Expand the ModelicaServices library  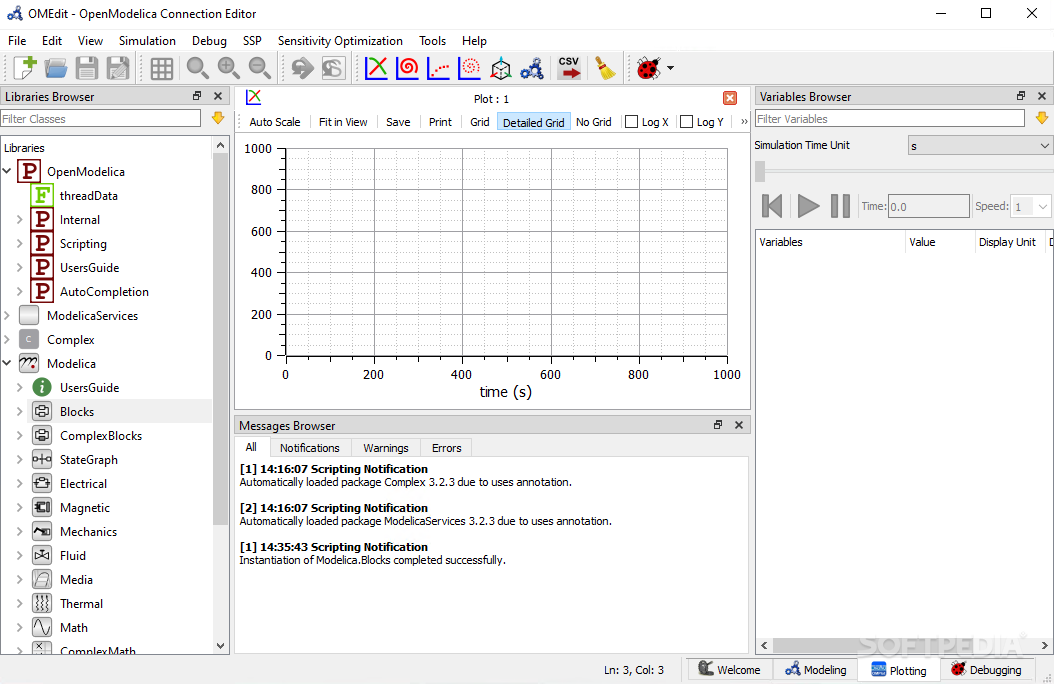click(x=7, y=315)
